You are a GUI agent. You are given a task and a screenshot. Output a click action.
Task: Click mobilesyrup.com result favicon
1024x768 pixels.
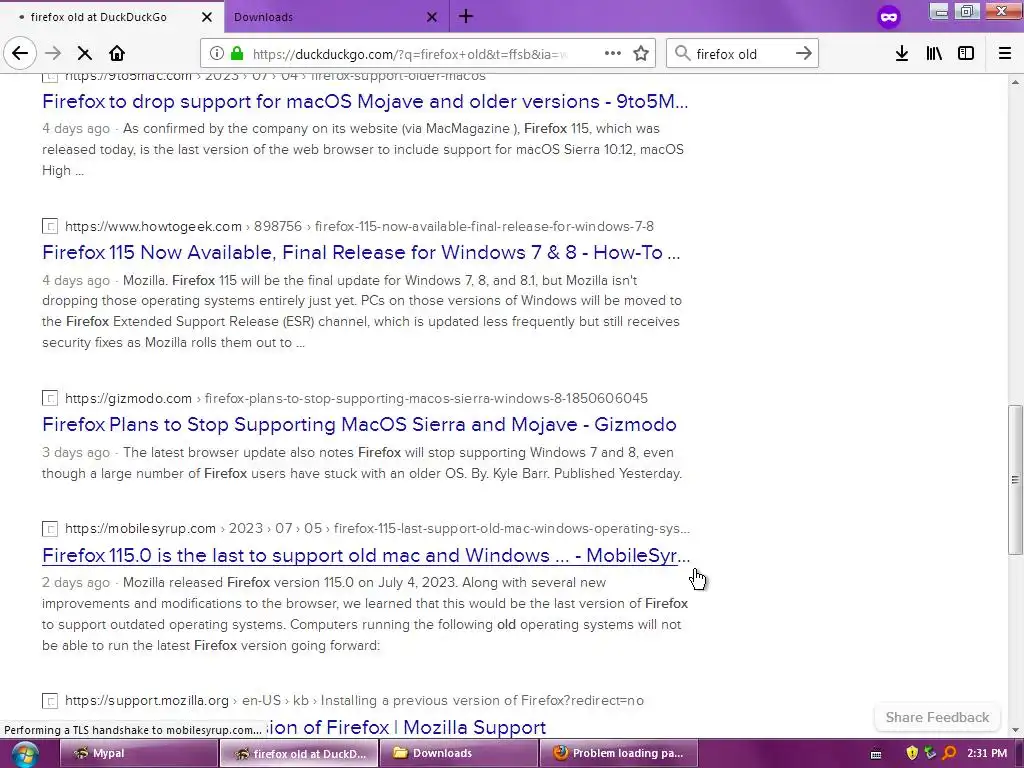50,529
